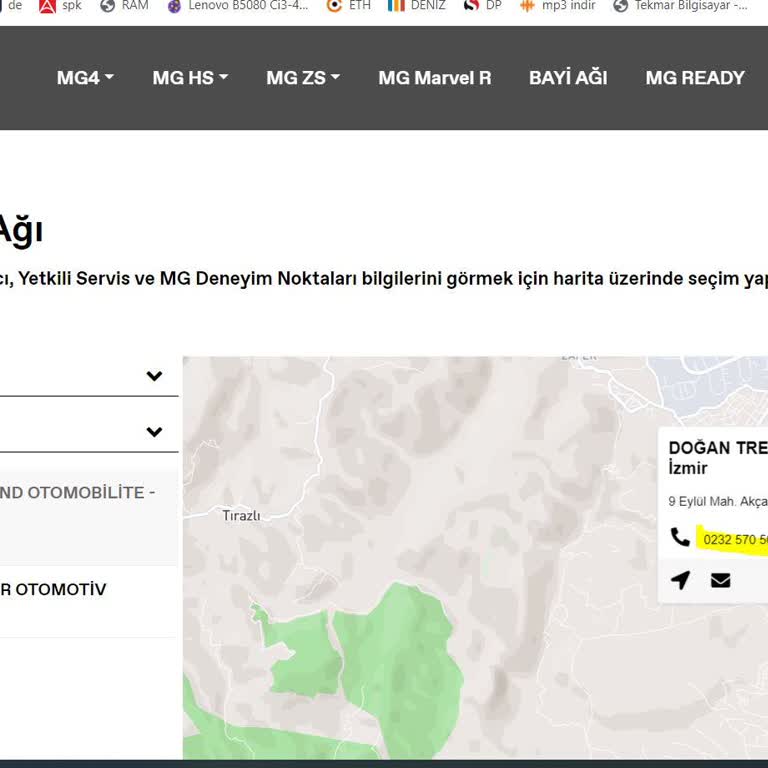
Task: Select the OTOMOBİLİTE dealer entry
Action: (x=88, y=517)
